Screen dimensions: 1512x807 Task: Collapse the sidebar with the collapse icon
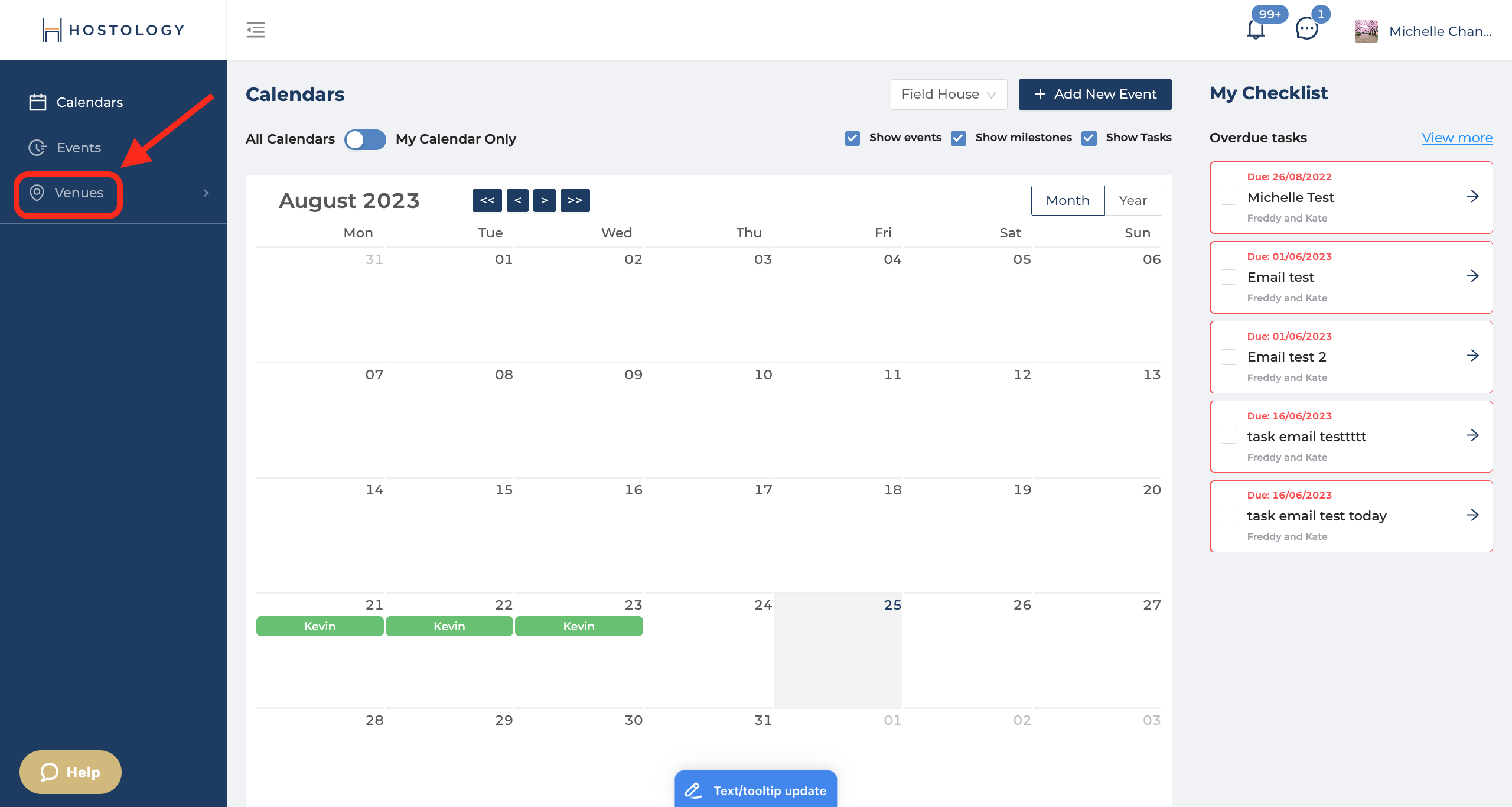[255, 30]
